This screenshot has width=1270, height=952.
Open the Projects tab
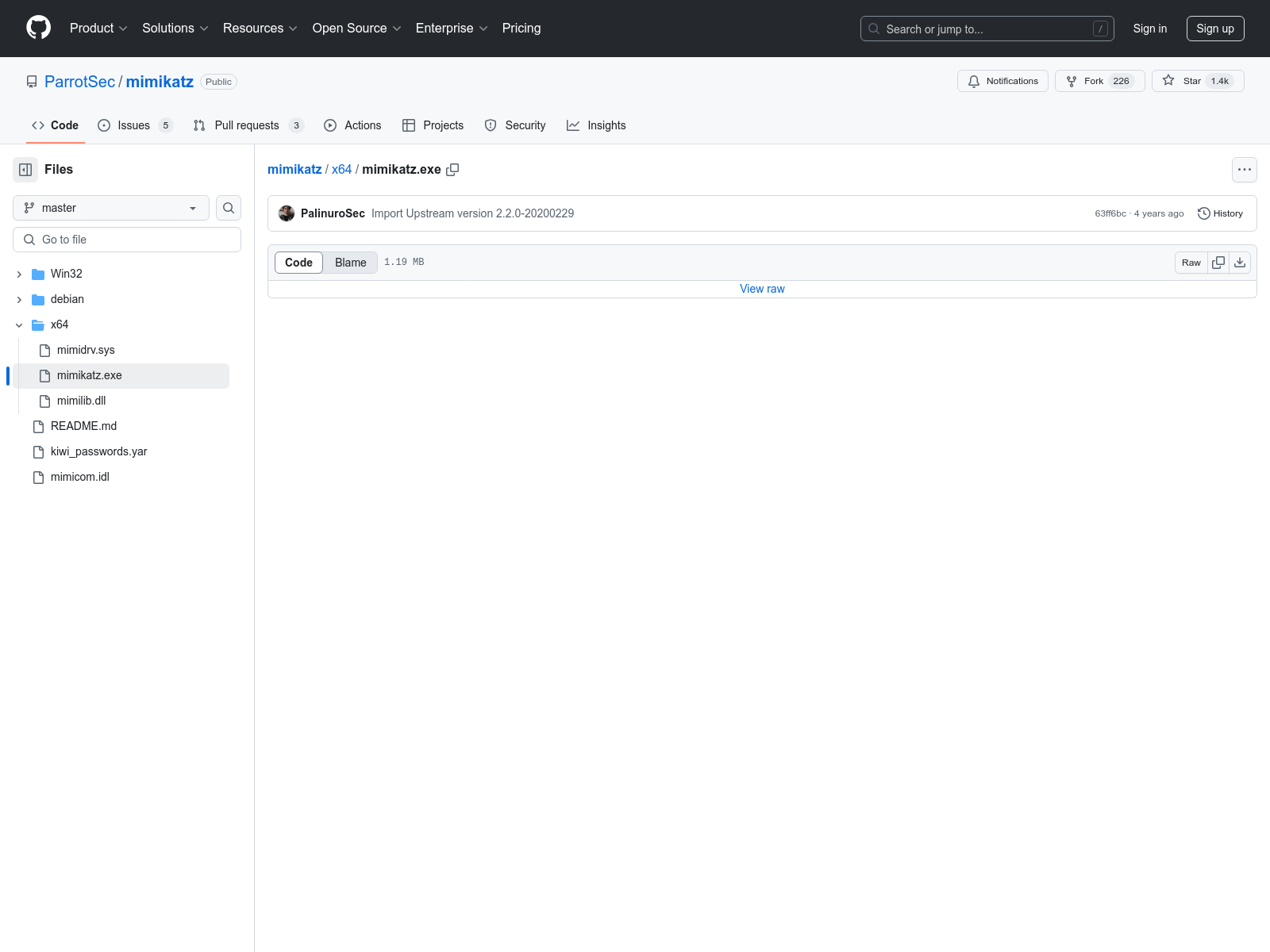pos(433,125)
